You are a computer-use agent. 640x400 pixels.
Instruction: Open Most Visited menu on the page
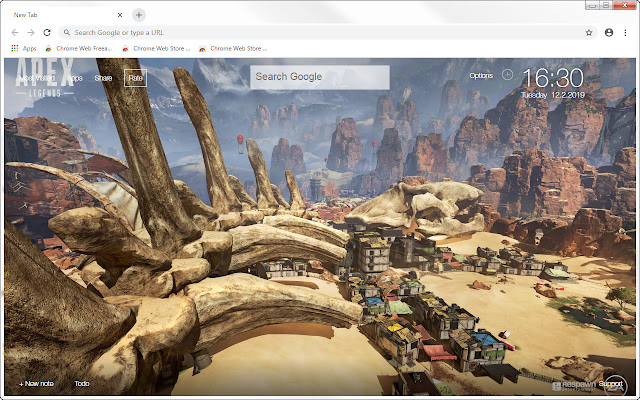37,78
